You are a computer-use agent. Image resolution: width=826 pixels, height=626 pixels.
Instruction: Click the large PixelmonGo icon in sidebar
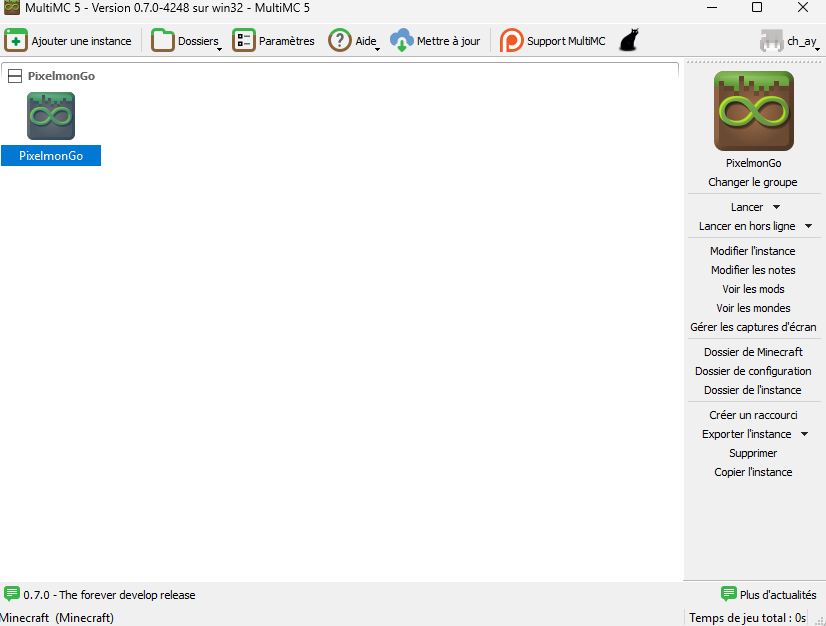(753, 111)
